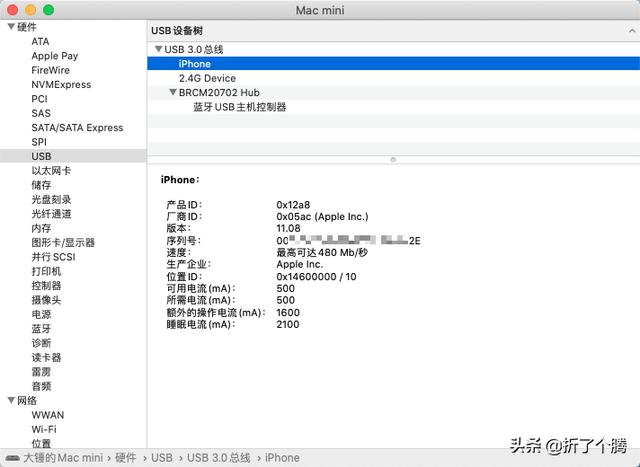Click the iPhone: detail heading
The height and width of the screenshot is (467, 640).
pos(180,180)
